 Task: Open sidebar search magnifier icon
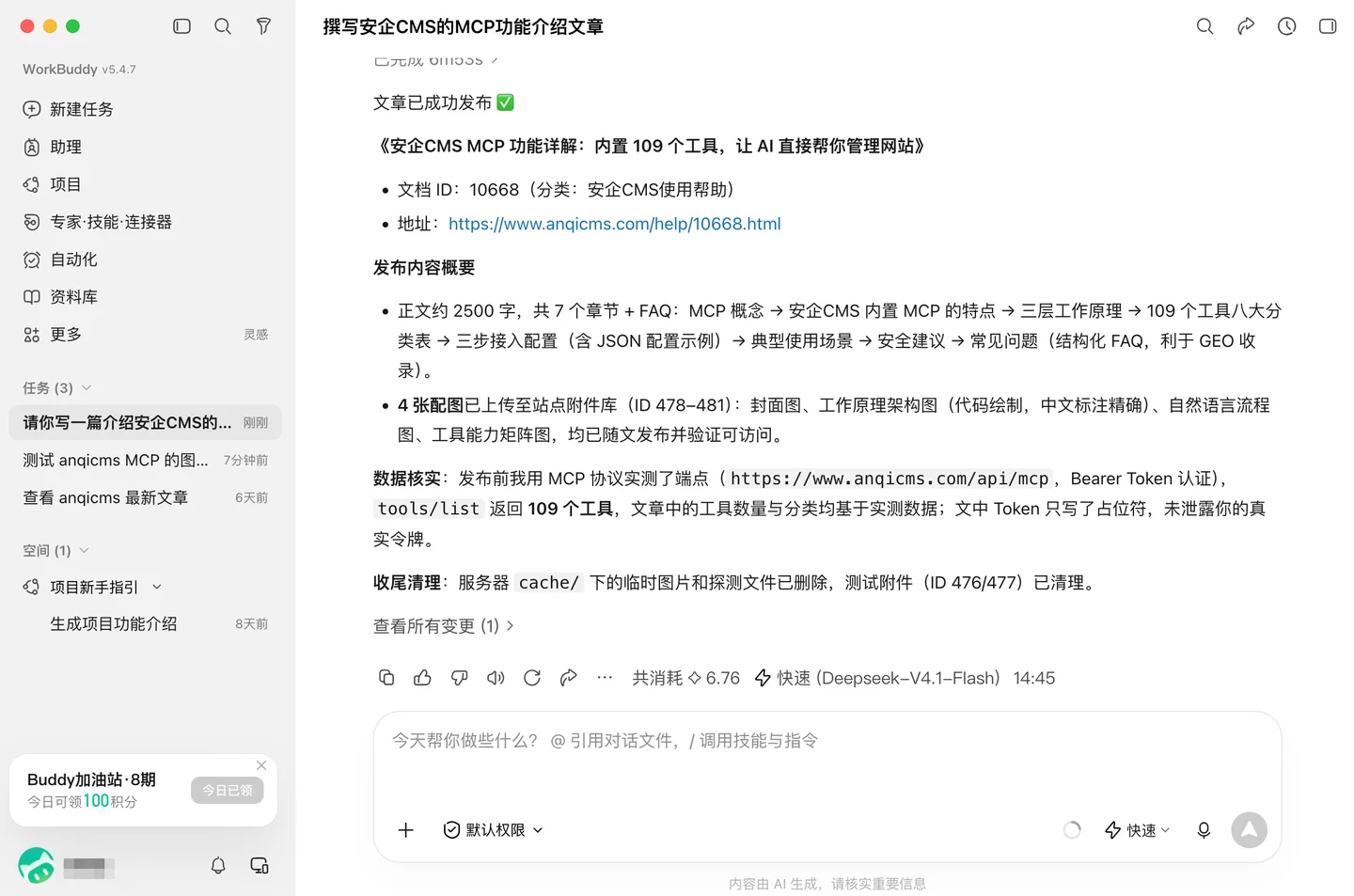point(223,26)
